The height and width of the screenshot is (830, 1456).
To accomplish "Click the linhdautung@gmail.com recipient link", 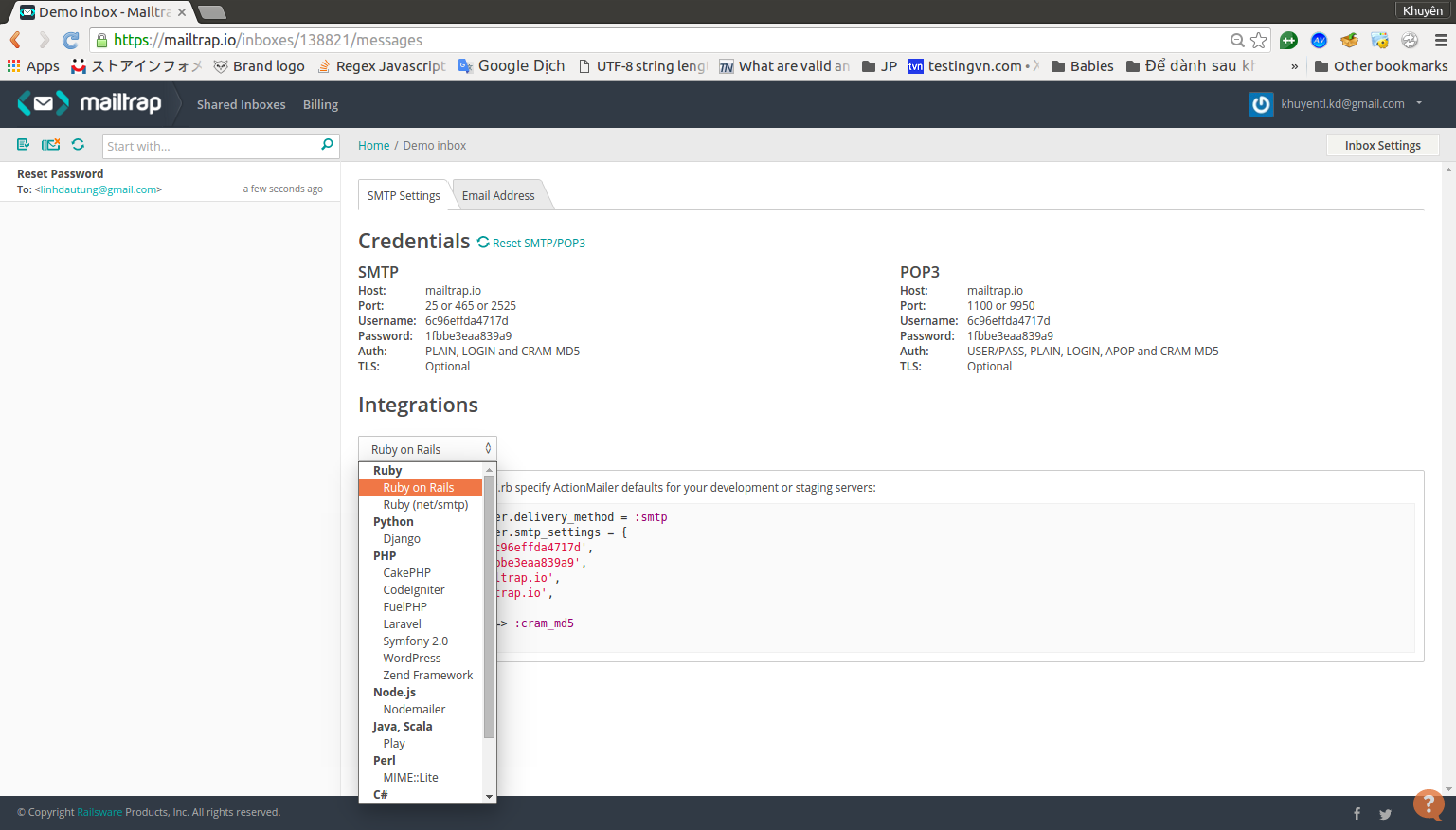I will tap(99, 189).
